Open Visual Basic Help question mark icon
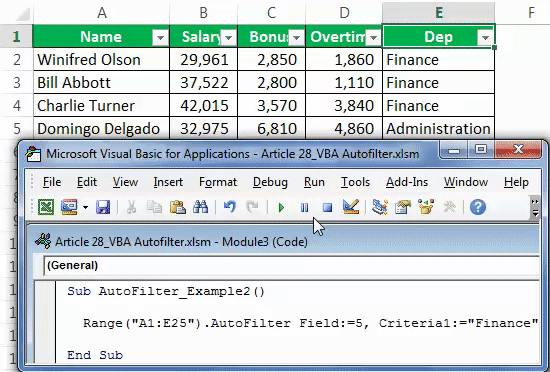This screenshot has height=372, width=550. pyautogui.click(x=478, y=207)
